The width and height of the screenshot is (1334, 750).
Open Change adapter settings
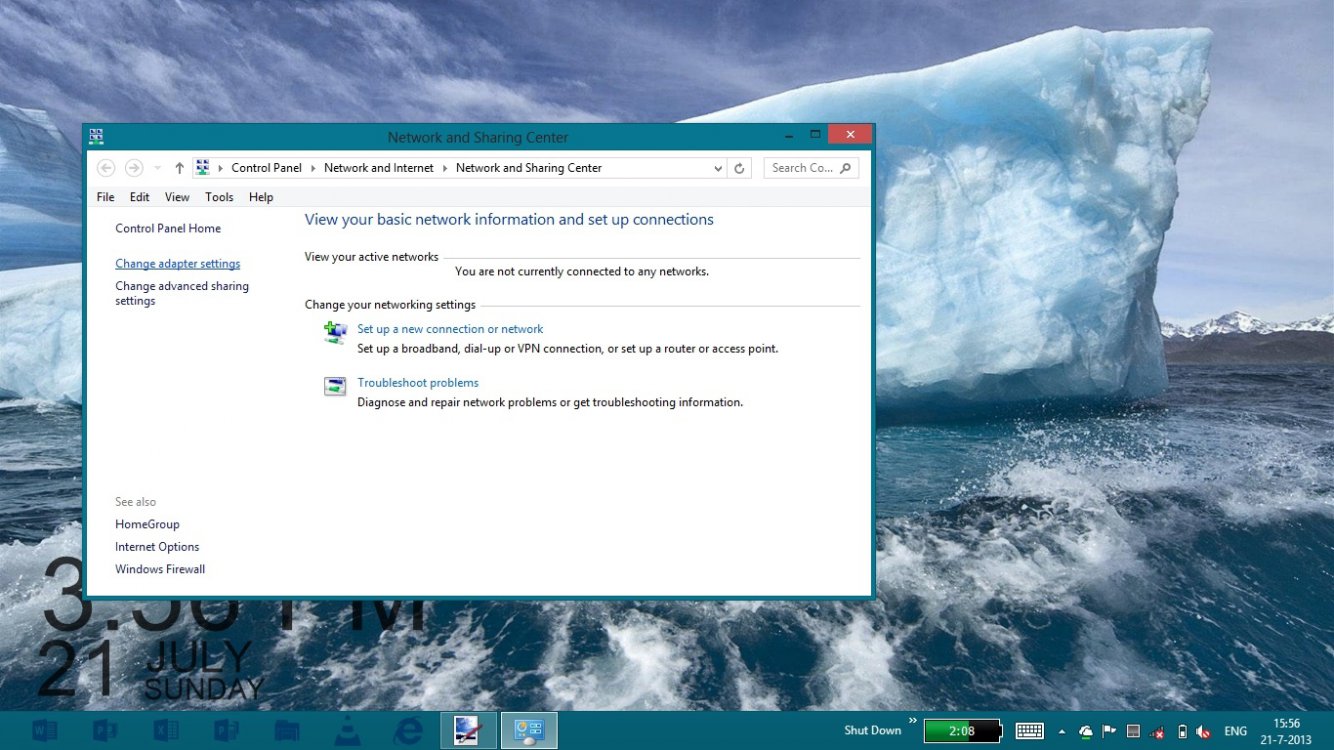[178, 264]
